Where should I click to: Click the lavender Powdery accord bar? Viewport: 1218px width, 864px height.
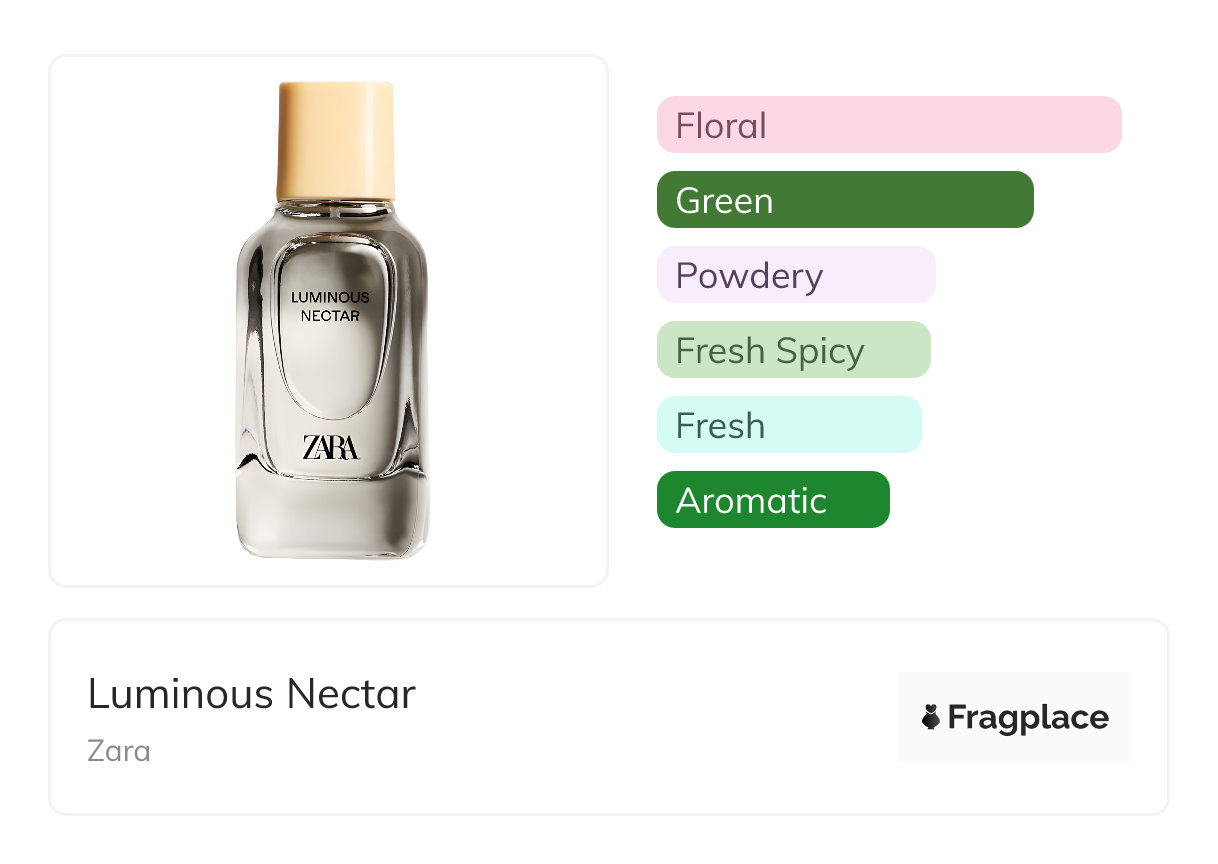click(x=795, y=275)
